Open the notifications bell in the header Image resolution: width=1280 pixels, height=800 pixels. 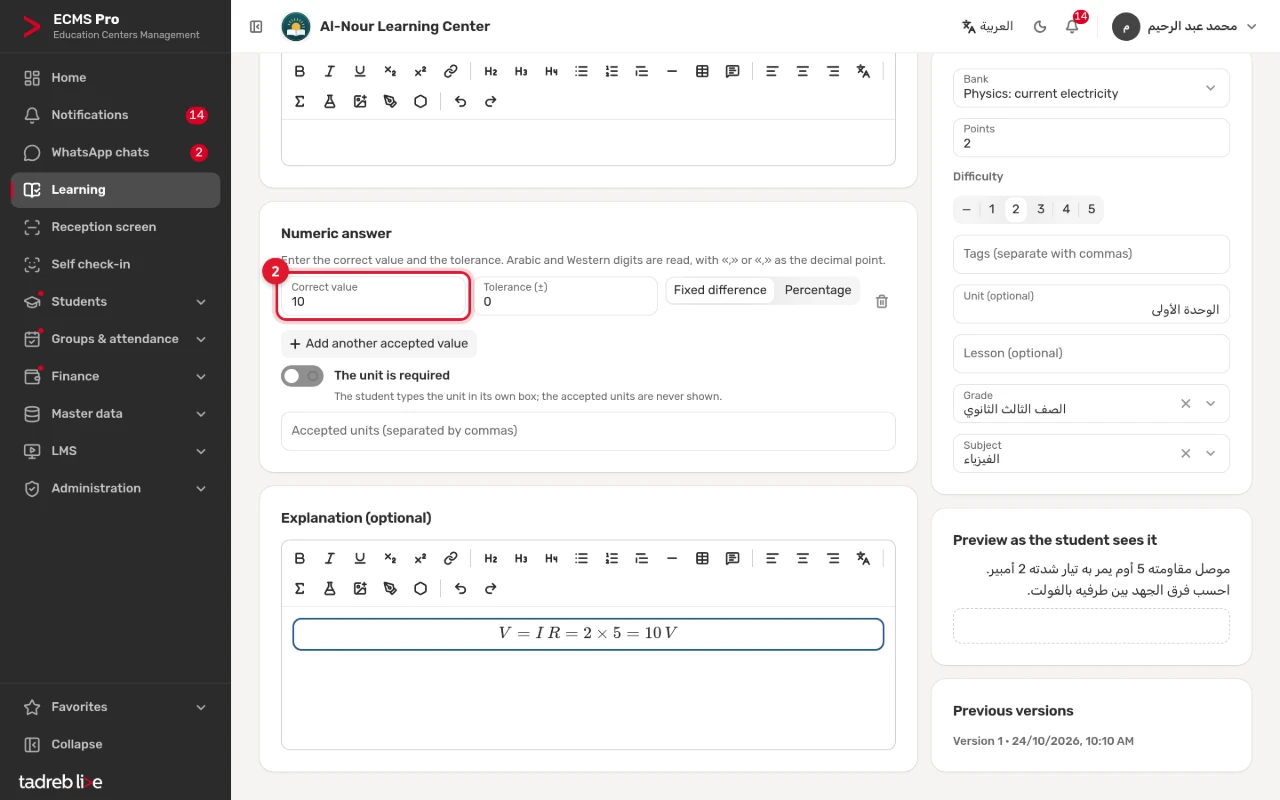[x=1072, y=26]
